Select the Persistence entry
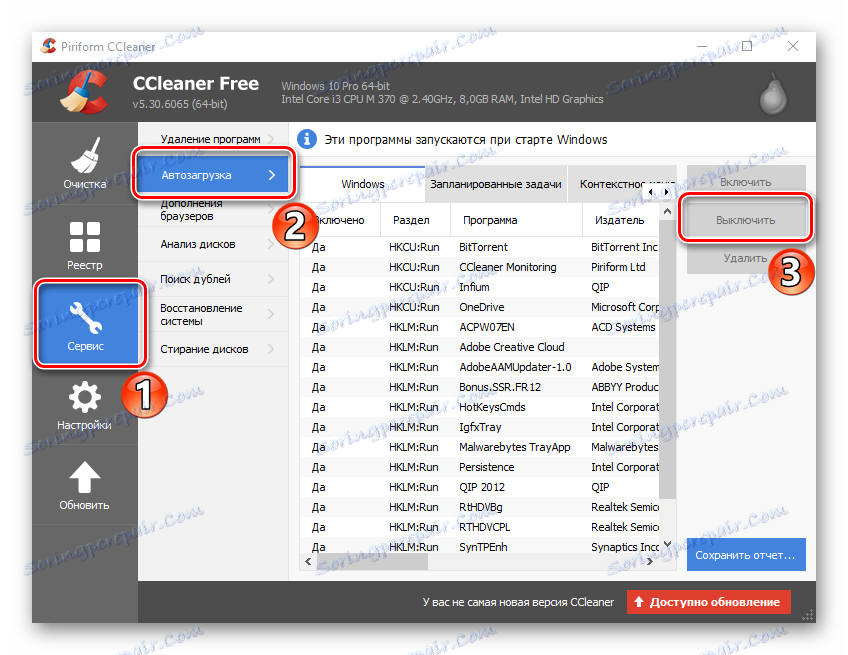848x655 pixels. pyautogui.click(x=480, y=467)
